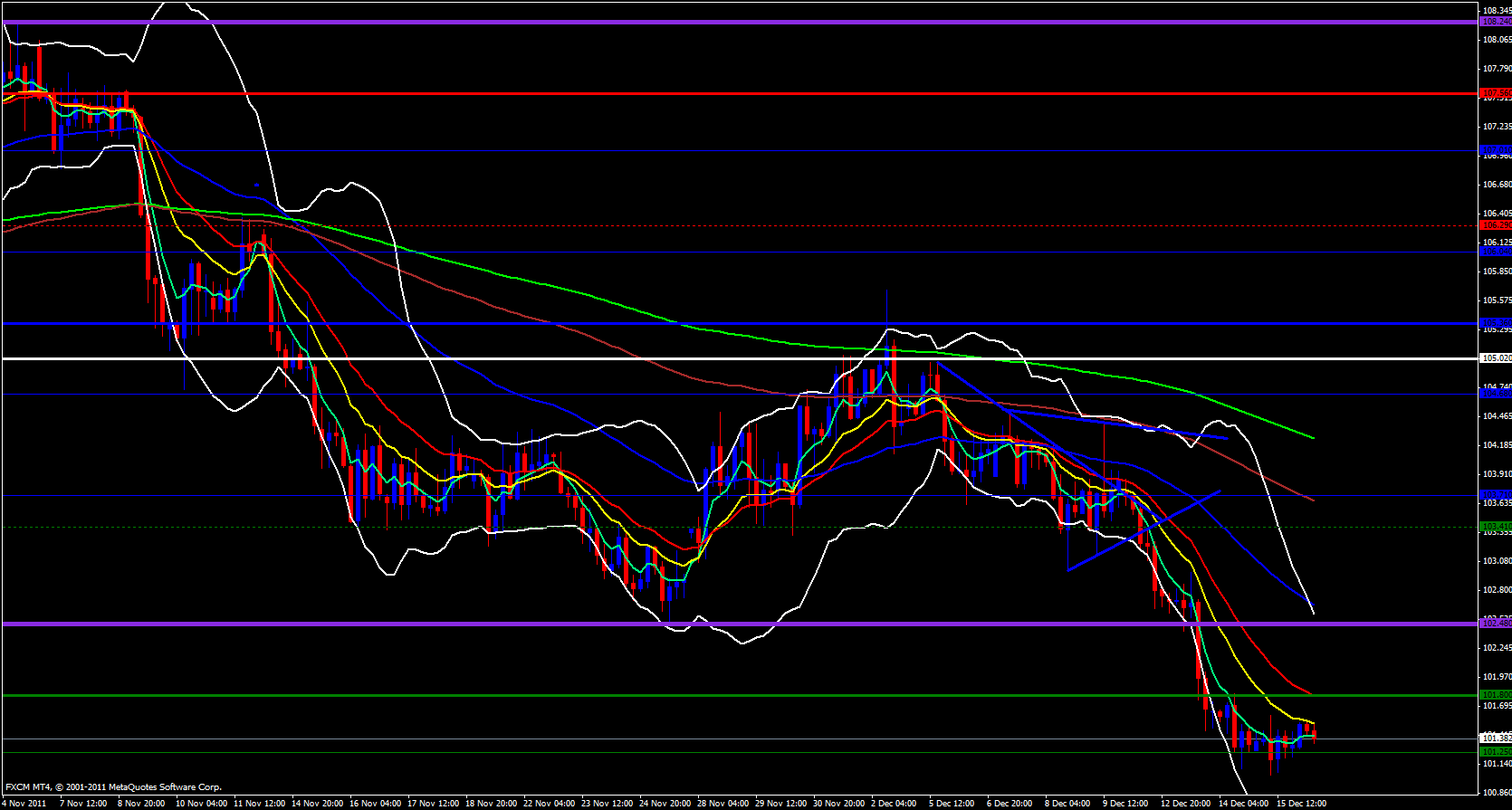Click the blue 106.040 price level tag
Image resolution: width=1512 pixels, height=810 pixels.
tap(1495, 252)
